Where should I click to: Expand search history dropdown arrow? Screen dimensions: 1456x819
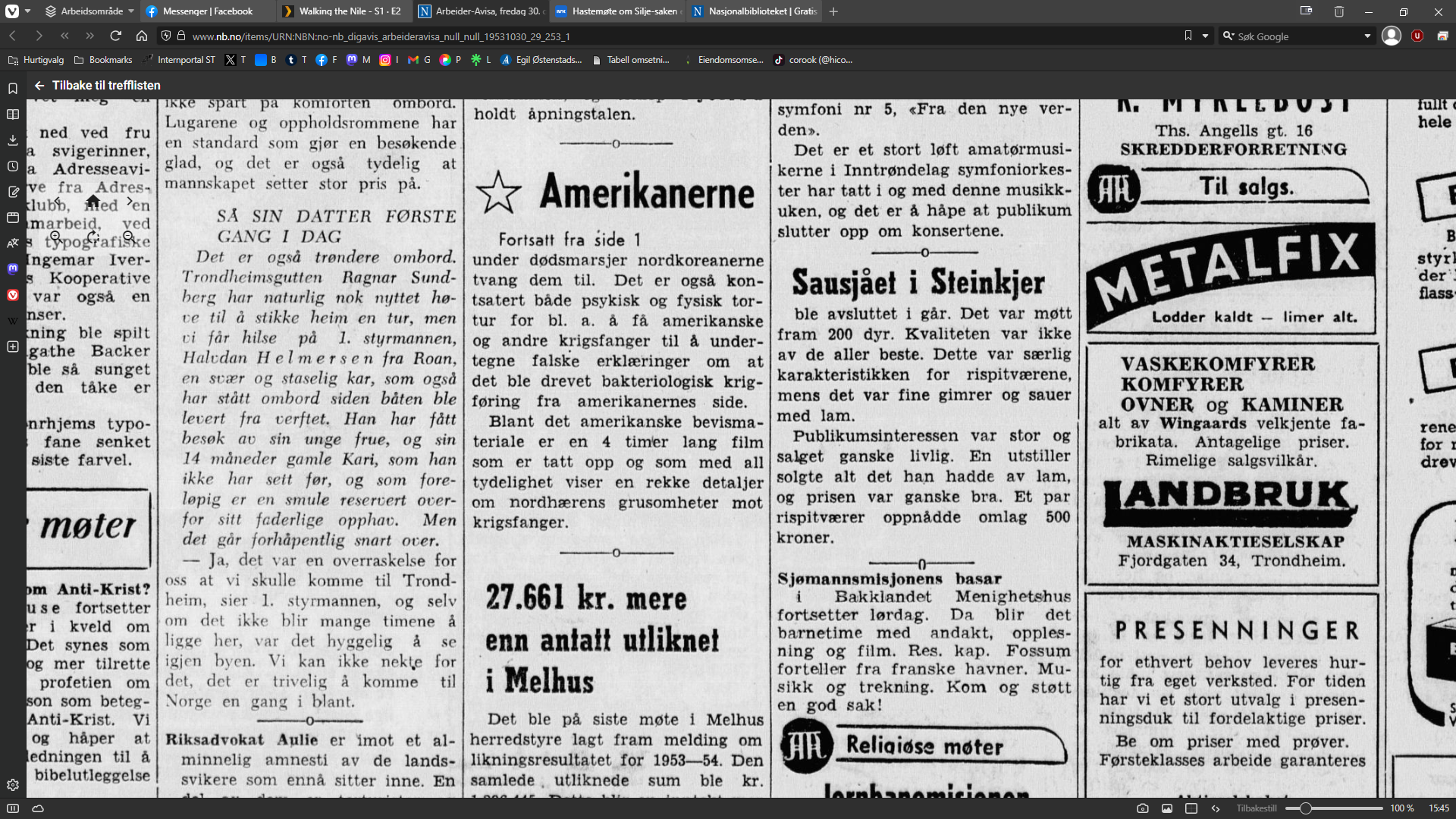pos(1367,36)
